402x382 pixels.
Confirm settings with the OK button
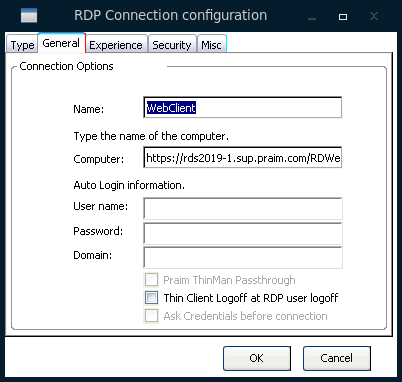click(257, 358)
